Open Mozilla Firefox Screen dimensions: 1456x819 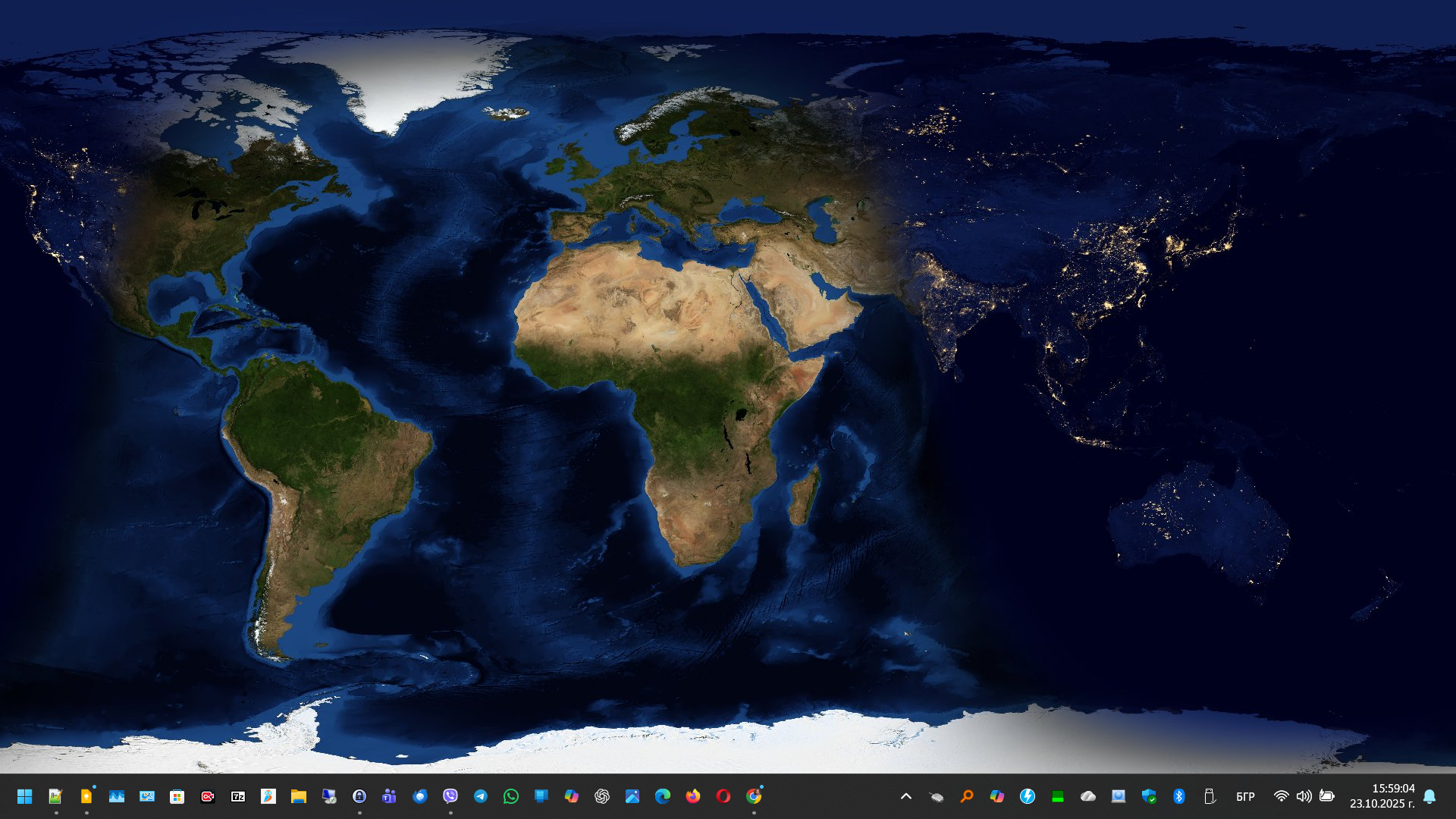693,796
